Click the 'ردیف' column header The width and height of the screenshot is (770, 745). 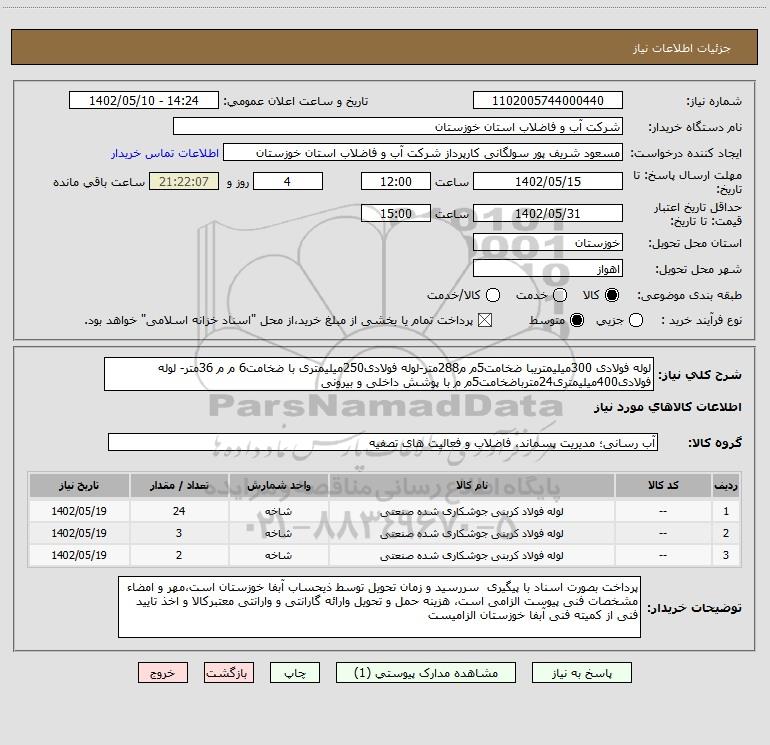(x=726, y=485)
